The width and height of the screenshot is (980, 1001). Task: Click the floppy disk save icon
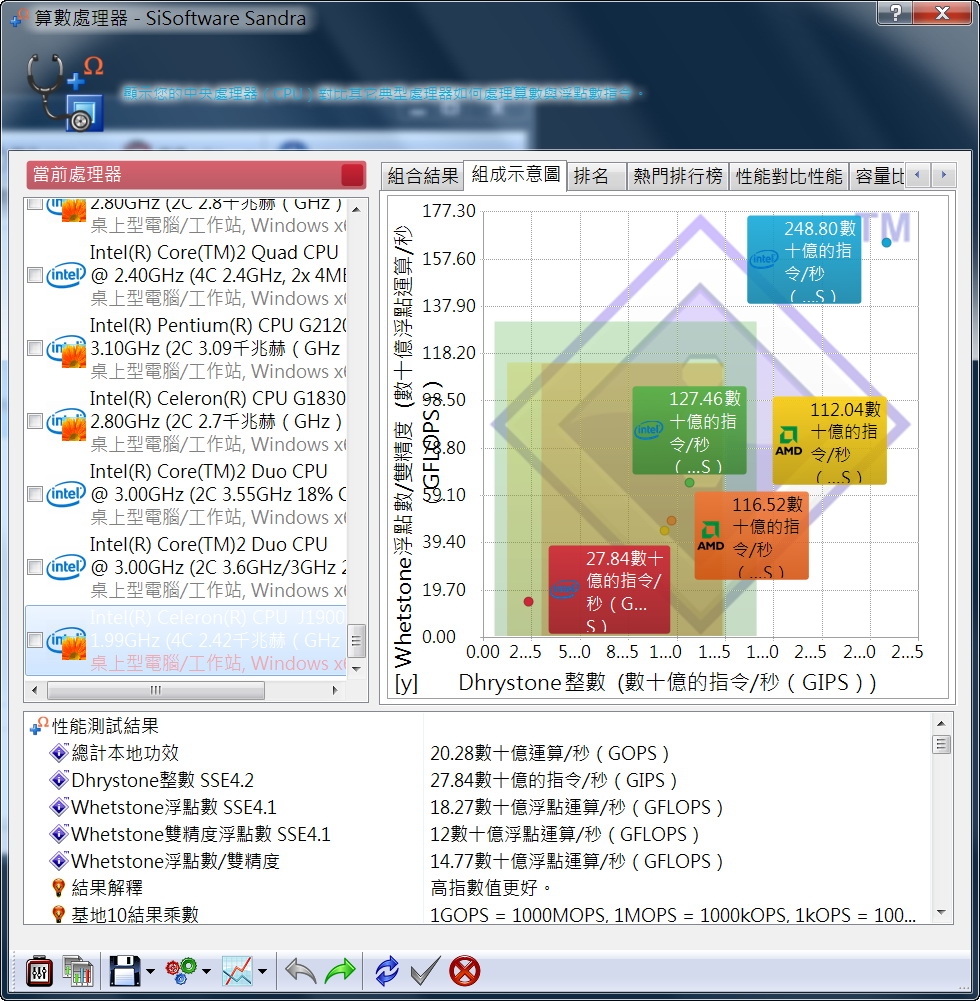pyautogui.click(x=124, y=971)
